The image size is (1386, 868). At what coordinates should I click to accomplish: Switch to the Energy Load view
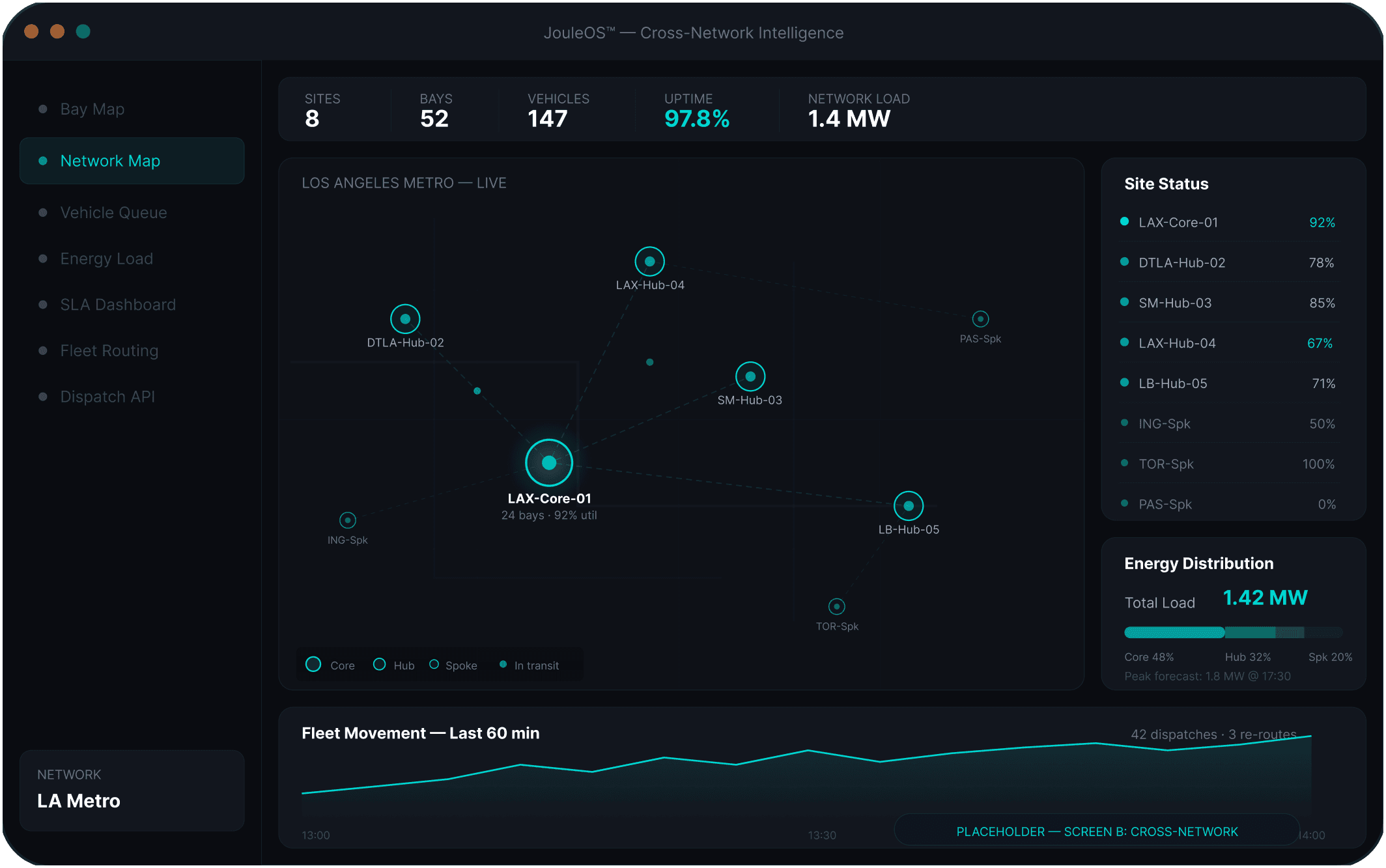pyautogui.click(x=107, y=259)
